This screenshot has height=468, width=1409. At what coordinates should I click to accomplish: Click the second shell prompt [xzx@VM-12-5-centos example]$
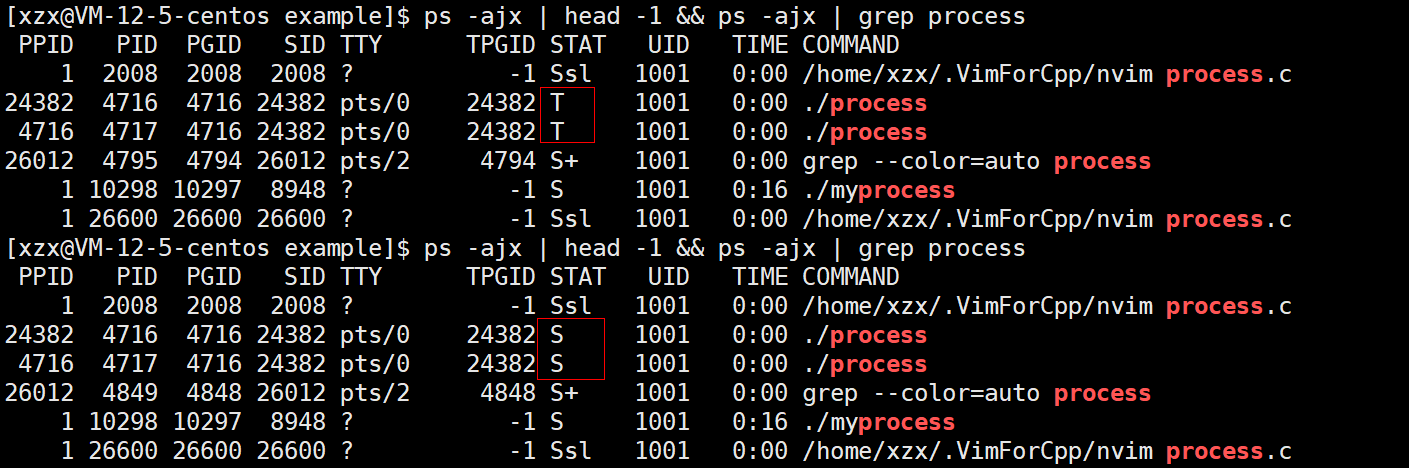pyautogui.click(x=208, y=248)
